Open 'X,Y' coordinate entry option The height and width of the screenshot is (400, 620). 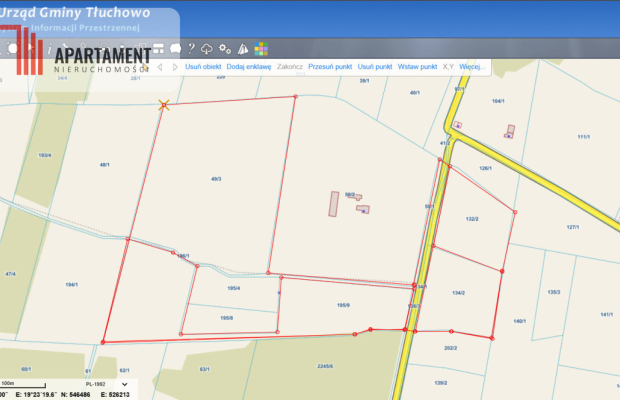[x=448, y=67]
